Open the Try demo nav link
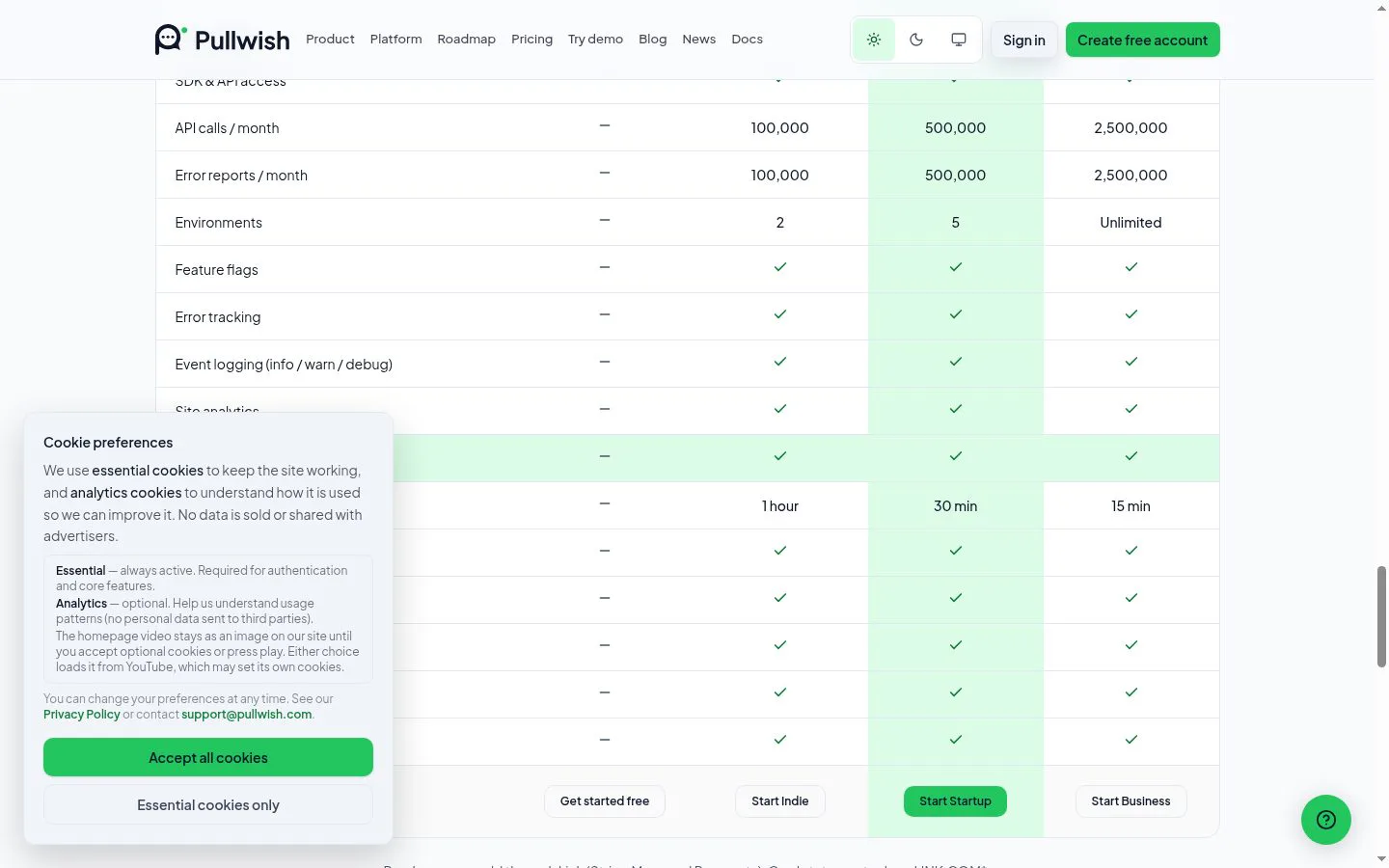The width and height of the screenshot is (1389, 868). pos(595,40)
